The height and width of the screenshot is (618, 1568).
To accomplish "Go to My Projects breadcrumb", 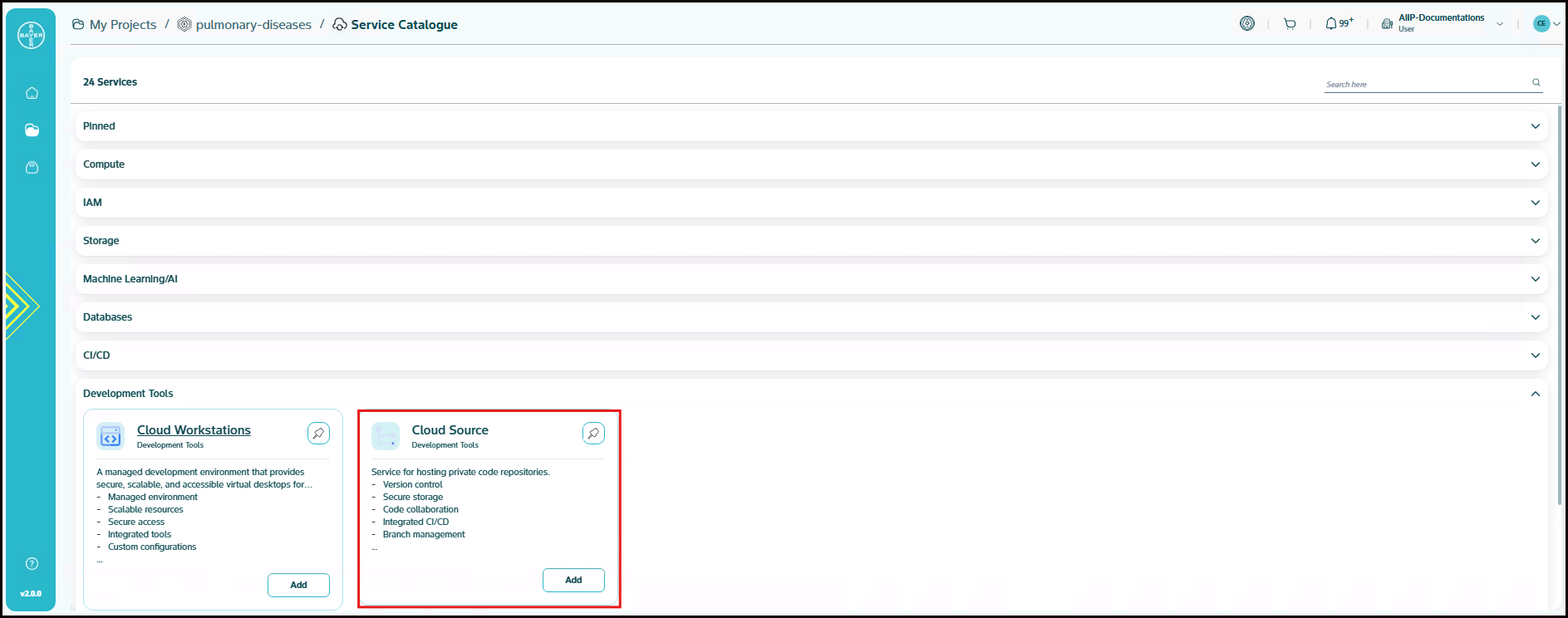I will click(122, 25).
